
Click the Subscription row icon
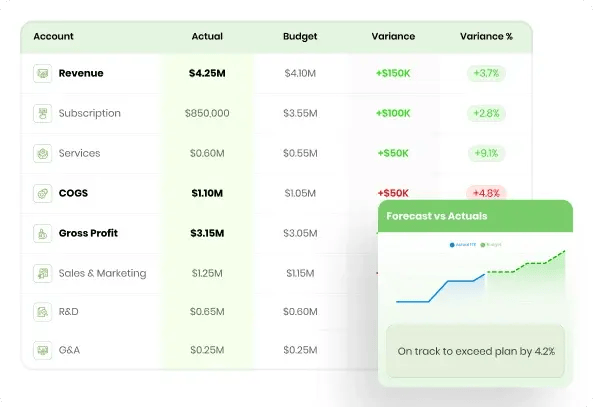[x=42, y=113]
